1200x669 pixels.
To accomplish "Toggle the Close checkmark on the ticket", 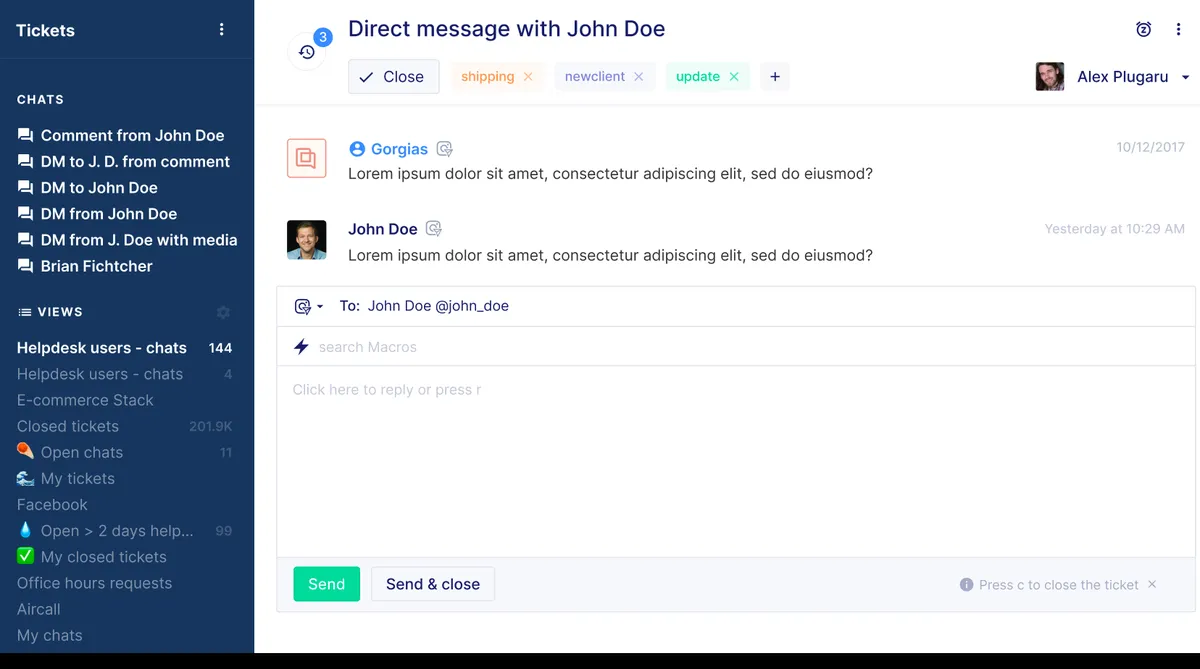I will pyautogui.click(x=393, y=76).
